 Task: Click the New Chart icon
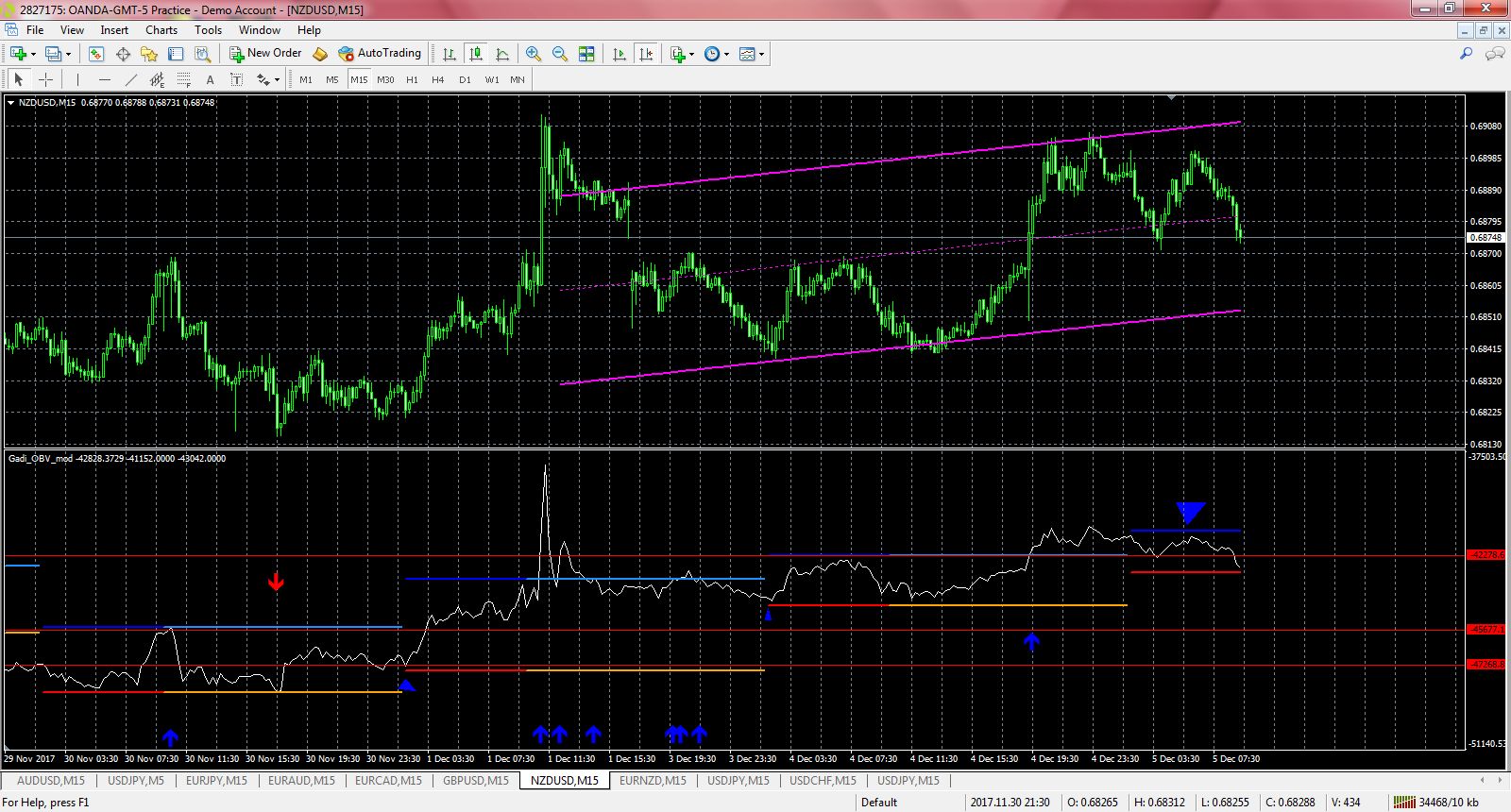[17, 54]
